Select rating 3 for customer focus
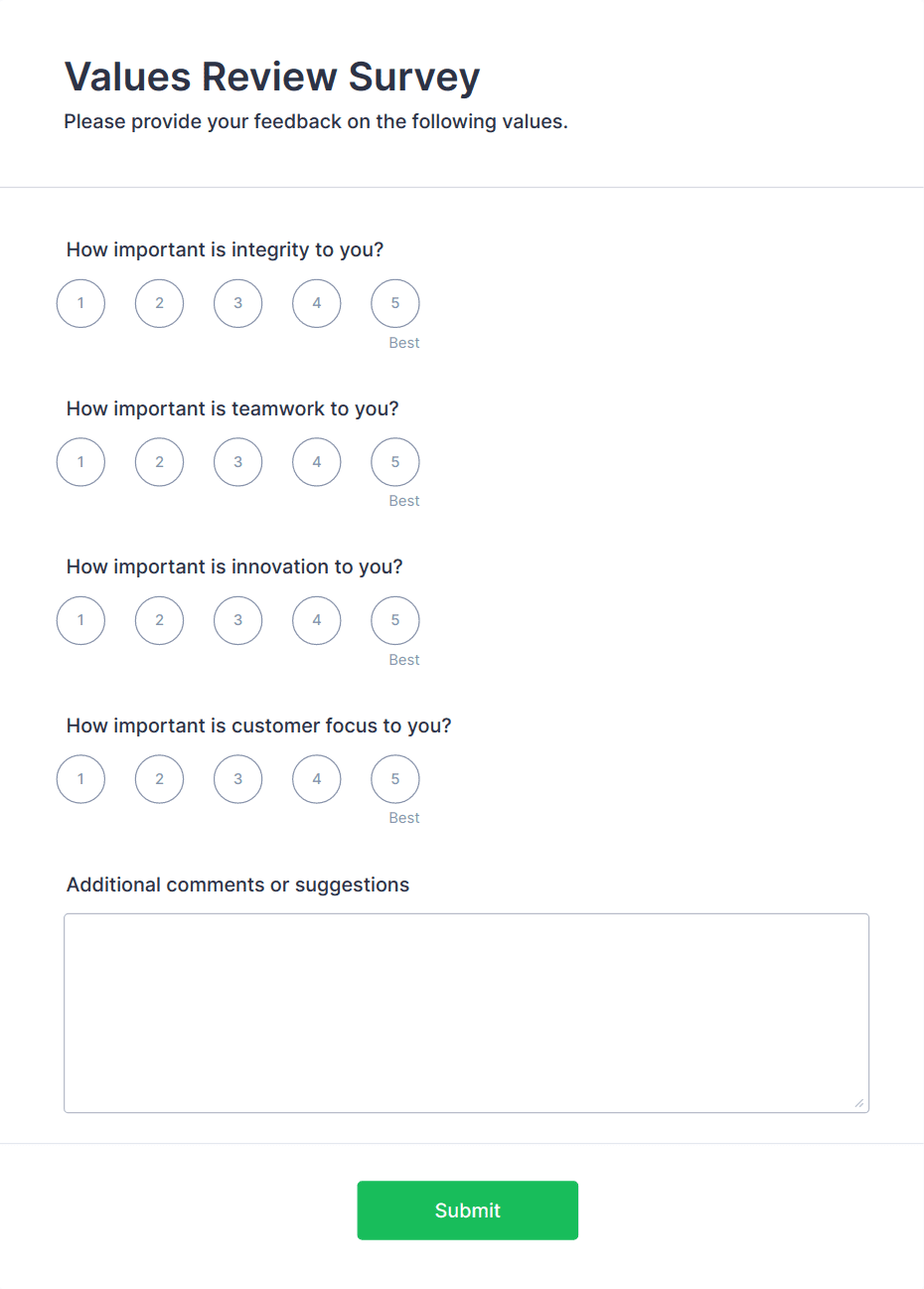 (x=237, y=779)
